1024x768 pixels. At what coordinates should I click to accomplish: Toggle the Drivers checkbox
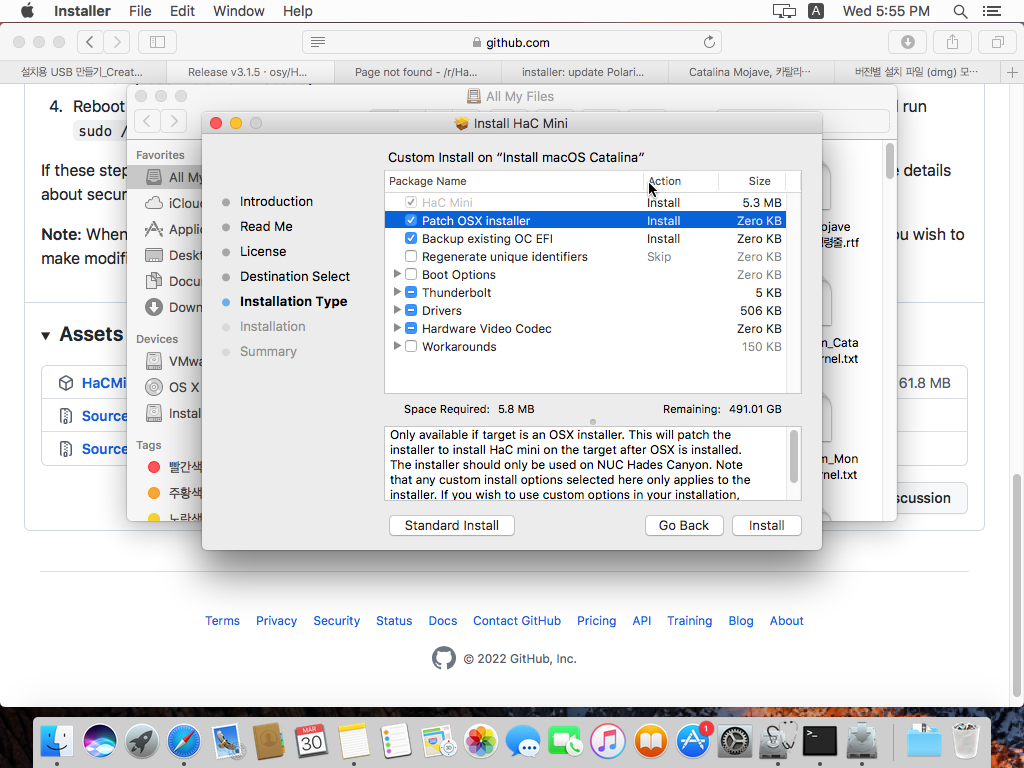411,310
